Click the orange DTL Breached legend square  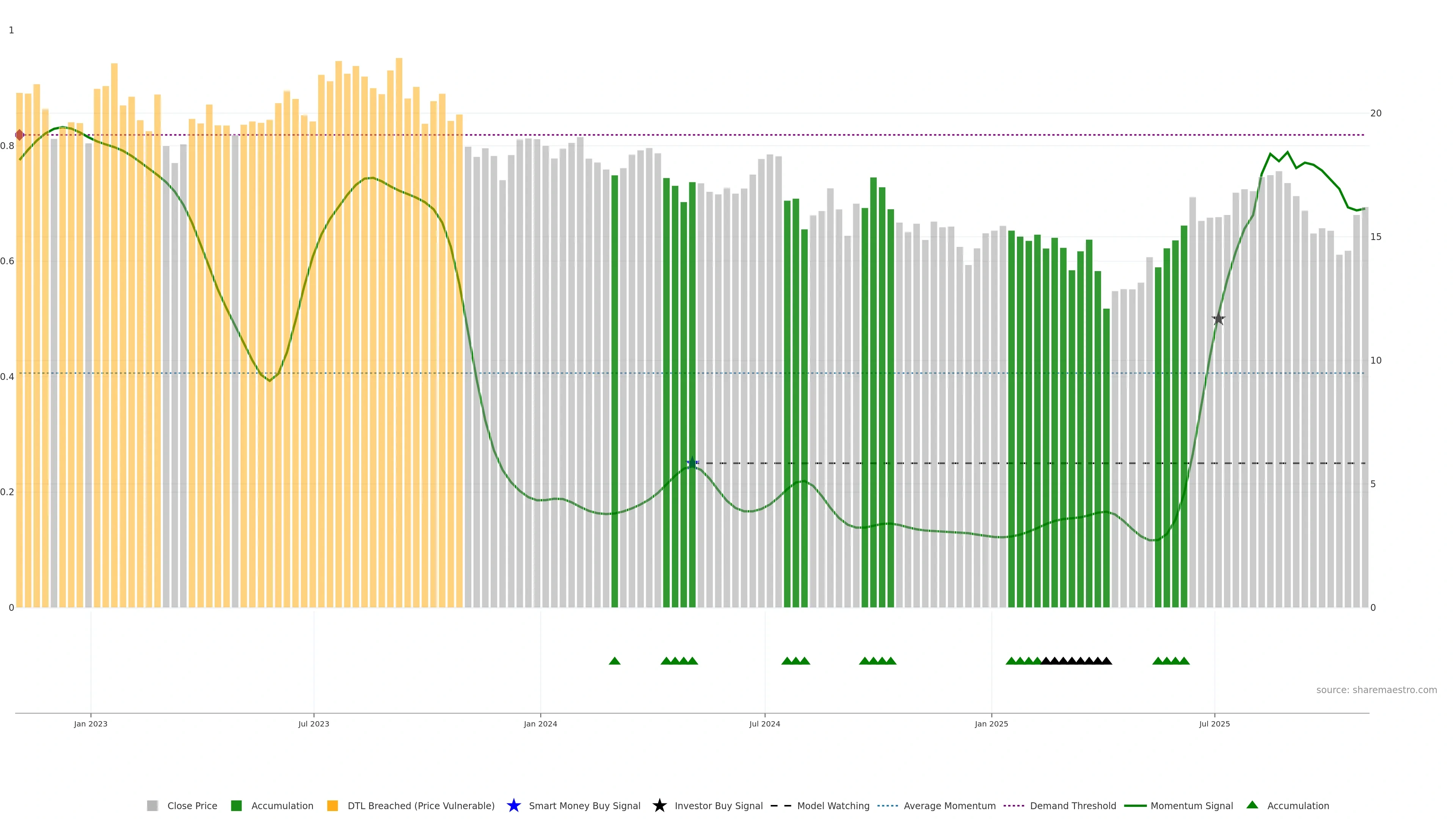[333, 805]
